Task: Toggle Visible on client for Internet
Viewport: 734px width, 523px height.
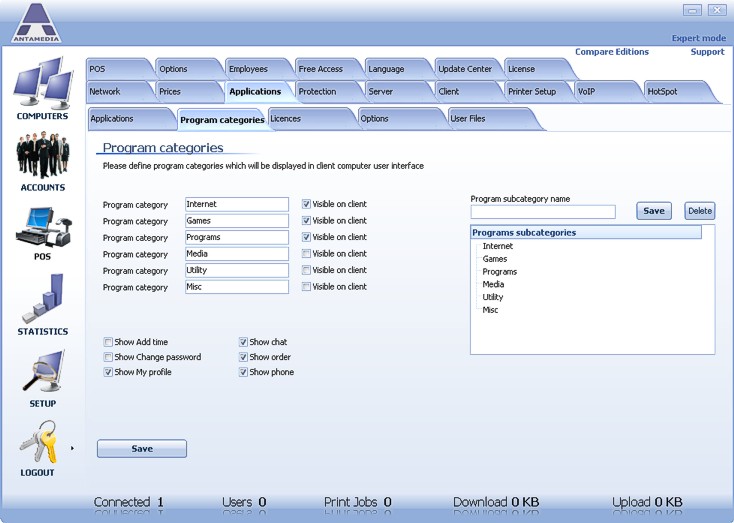Action: (306, 204)
